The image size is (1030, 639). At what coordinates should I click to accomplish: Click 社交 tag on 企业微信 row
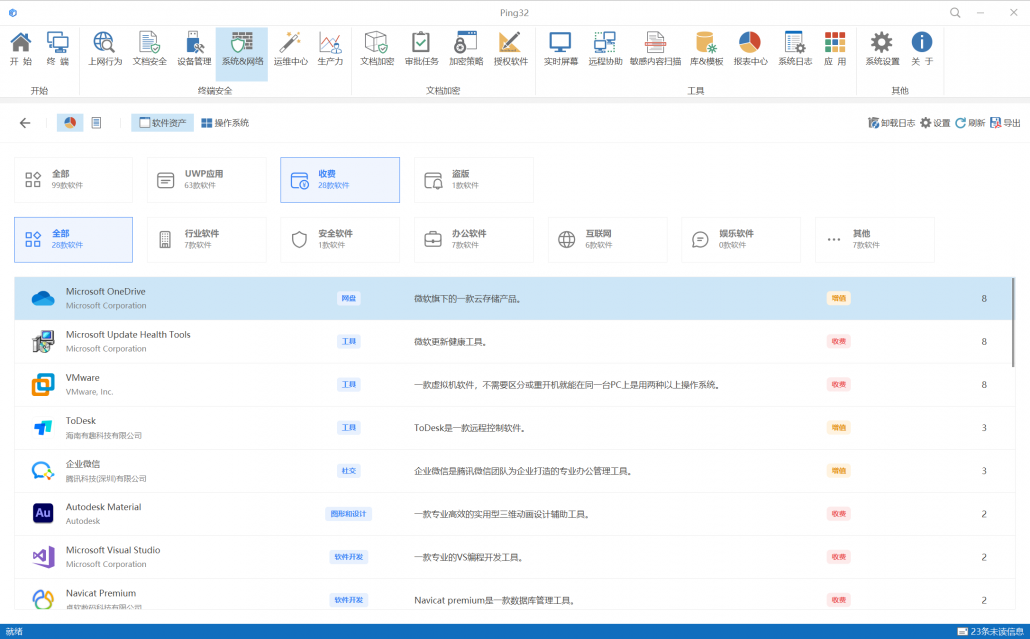tap(348, 471)
